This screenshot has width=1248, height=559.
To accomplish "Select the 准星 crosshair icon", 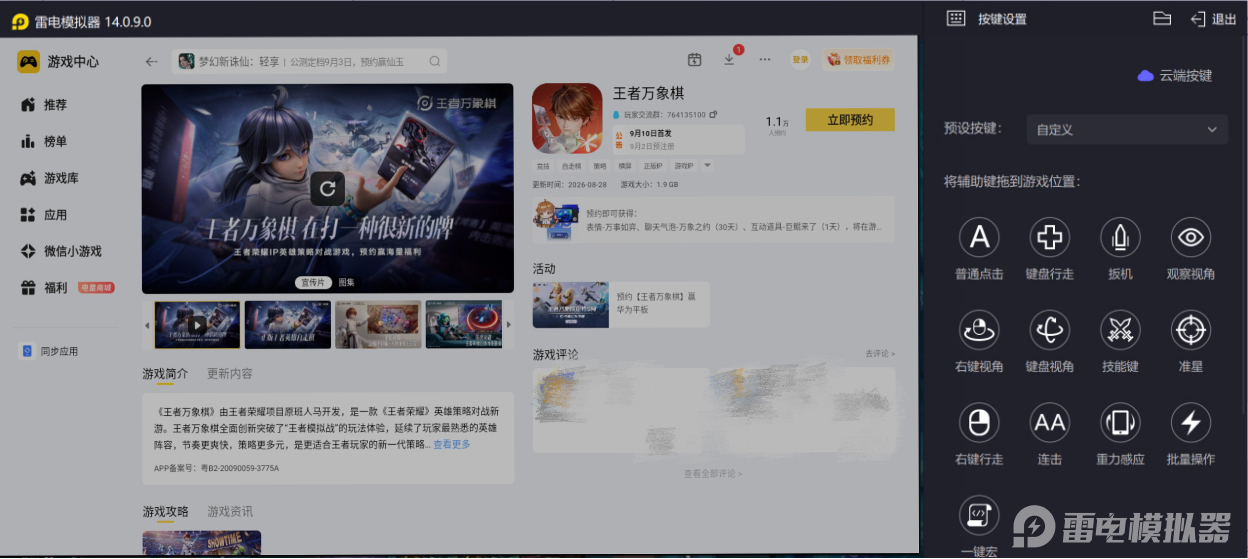I will (1190, 330).
